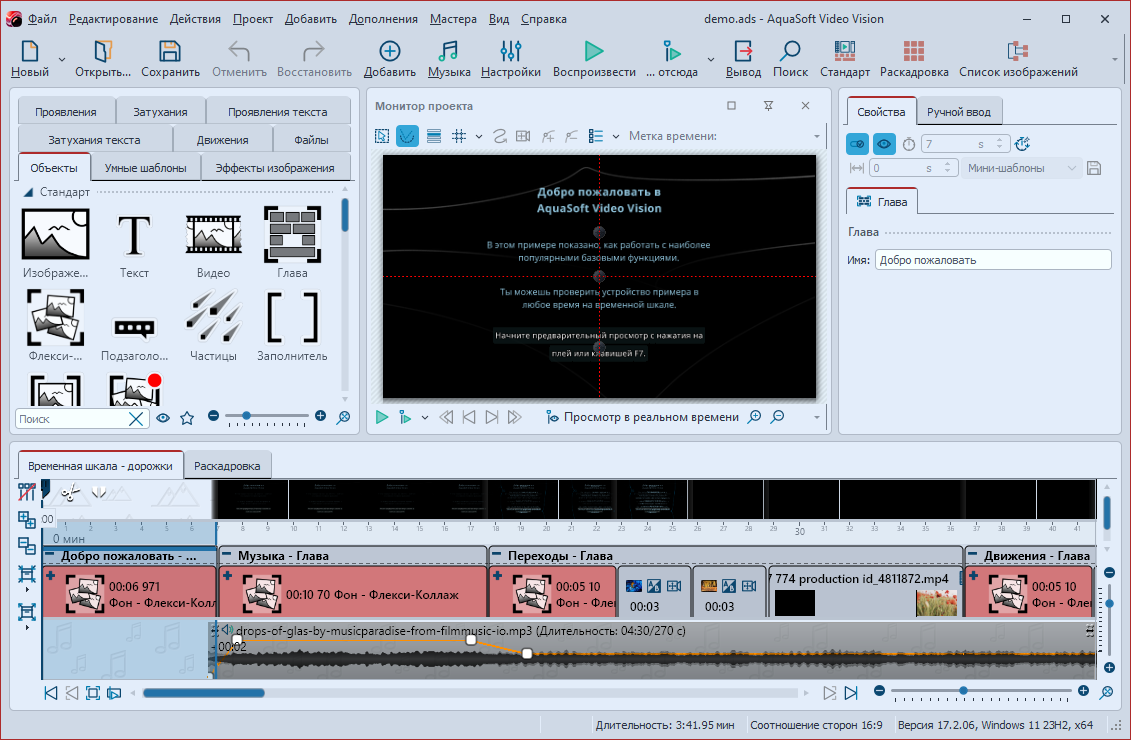The image size is (1131, 740).
Task: Switch to the Ручной ввод tab
Action: pos(959,112)
